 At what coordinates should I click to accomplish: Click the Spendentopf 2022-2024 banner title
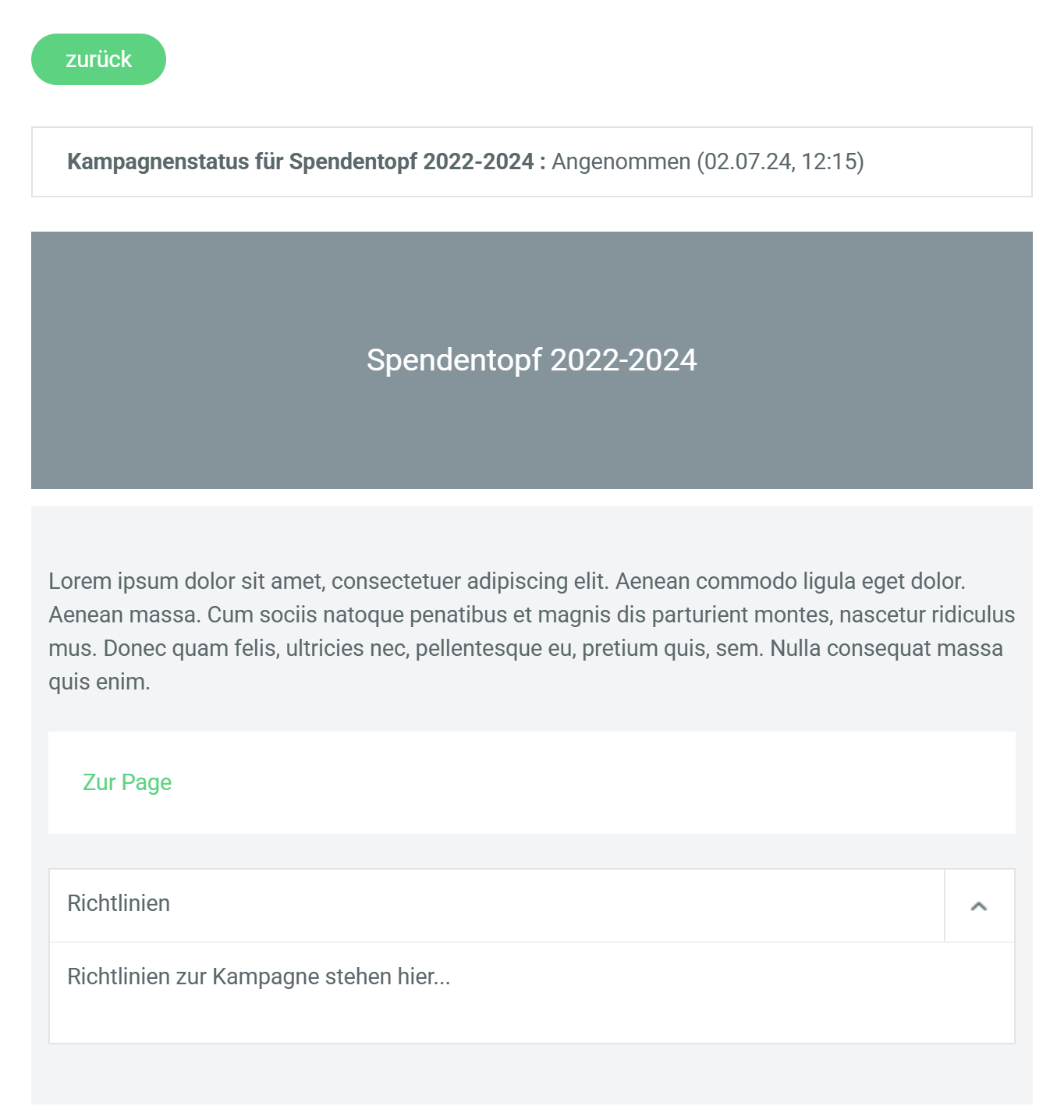[531, 360]
